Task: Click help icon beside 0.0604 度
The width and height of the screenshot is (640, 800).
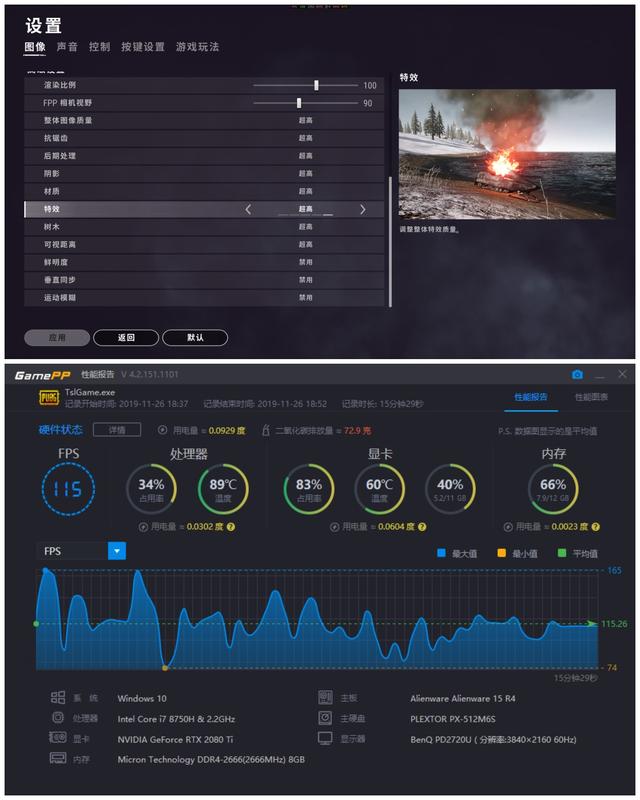Action: click(422, 527)
